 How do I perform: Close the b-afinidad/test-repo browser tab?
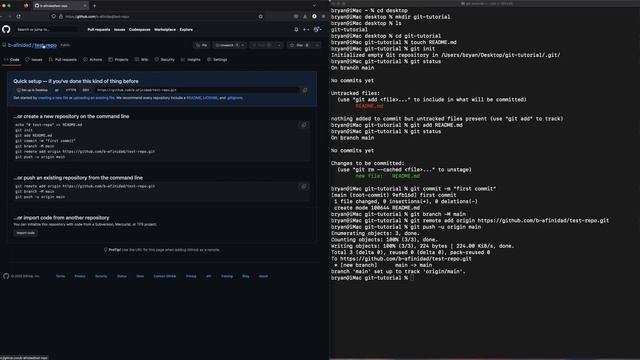click(84, 6)
